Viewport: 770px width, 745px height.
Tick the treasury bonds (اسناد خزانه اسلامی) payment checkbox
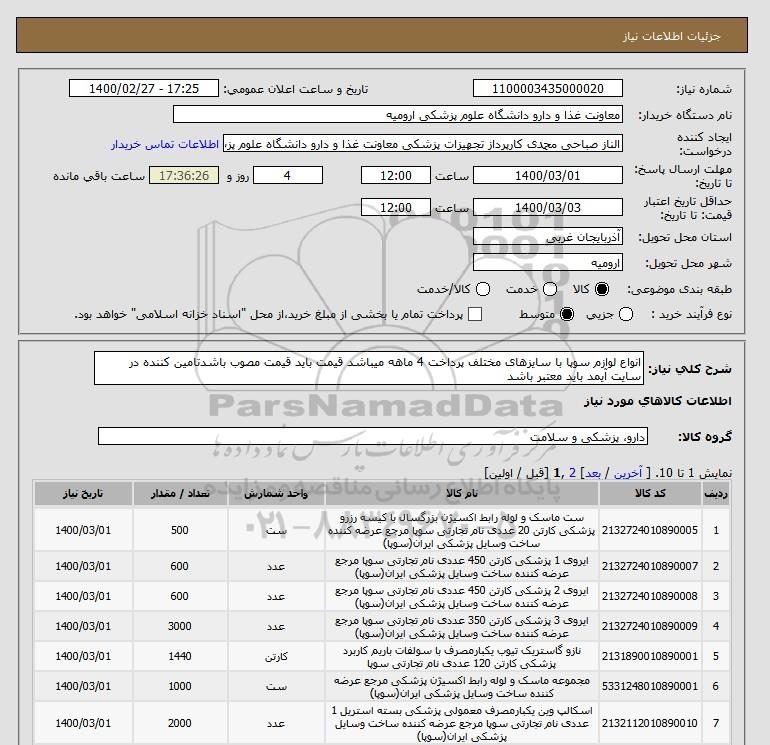click(475, 314)
